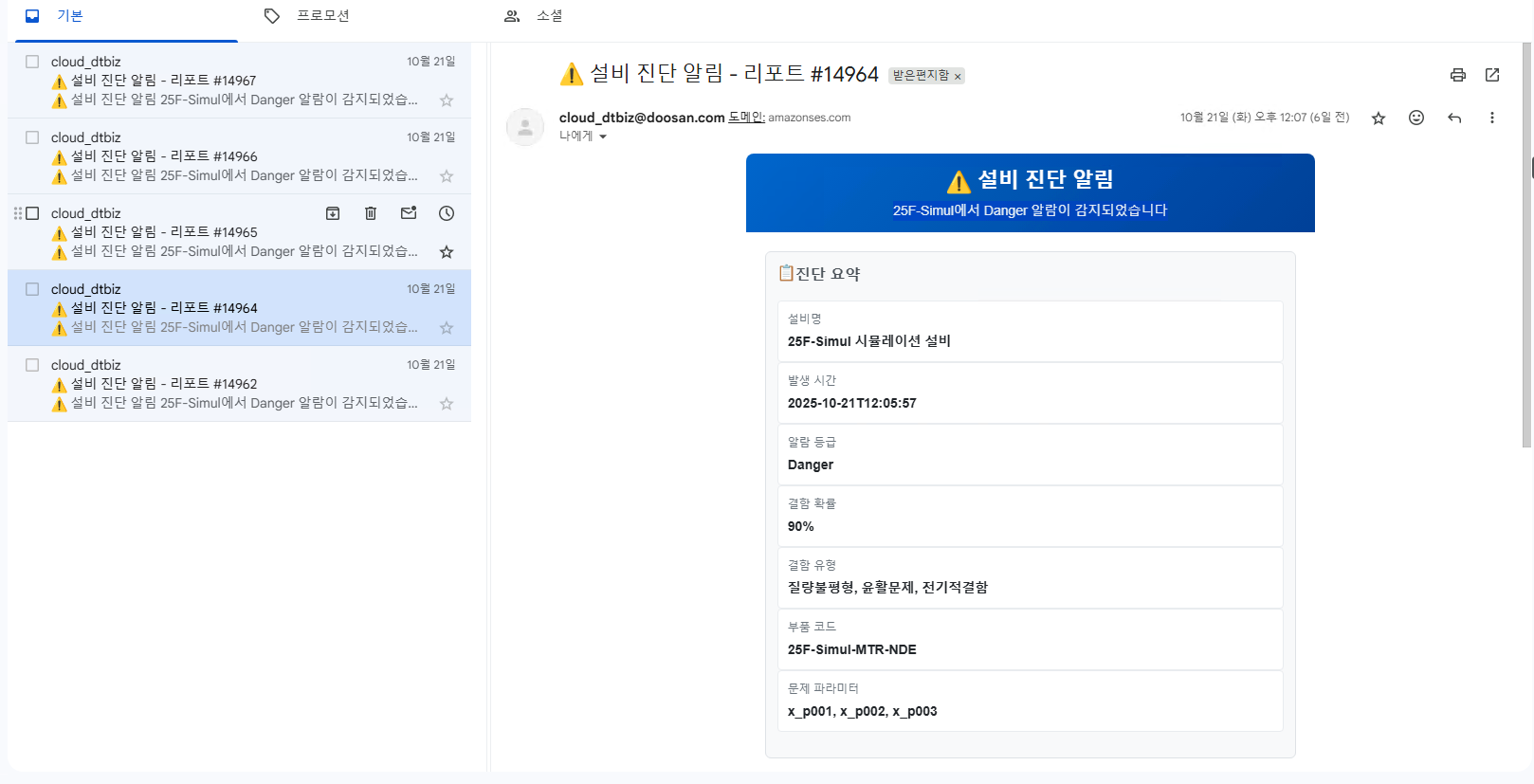1534x784 pixels.
Task: Star the opened report #14964 message
Action: coord(1379,118)
